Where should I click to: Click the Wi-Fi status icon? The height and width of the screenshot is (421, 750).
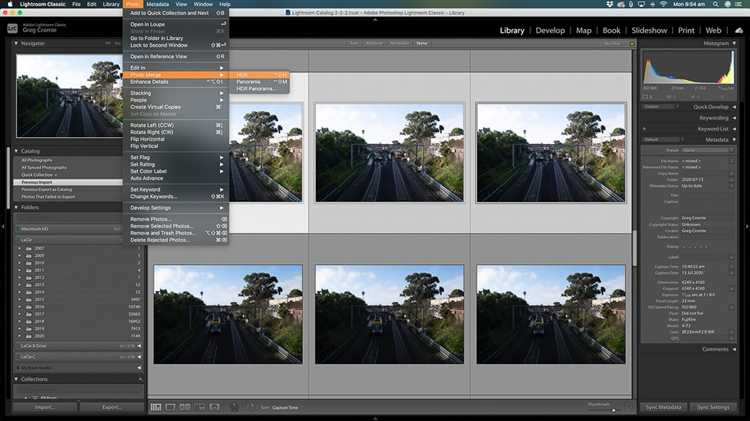[x=663, y=4]
